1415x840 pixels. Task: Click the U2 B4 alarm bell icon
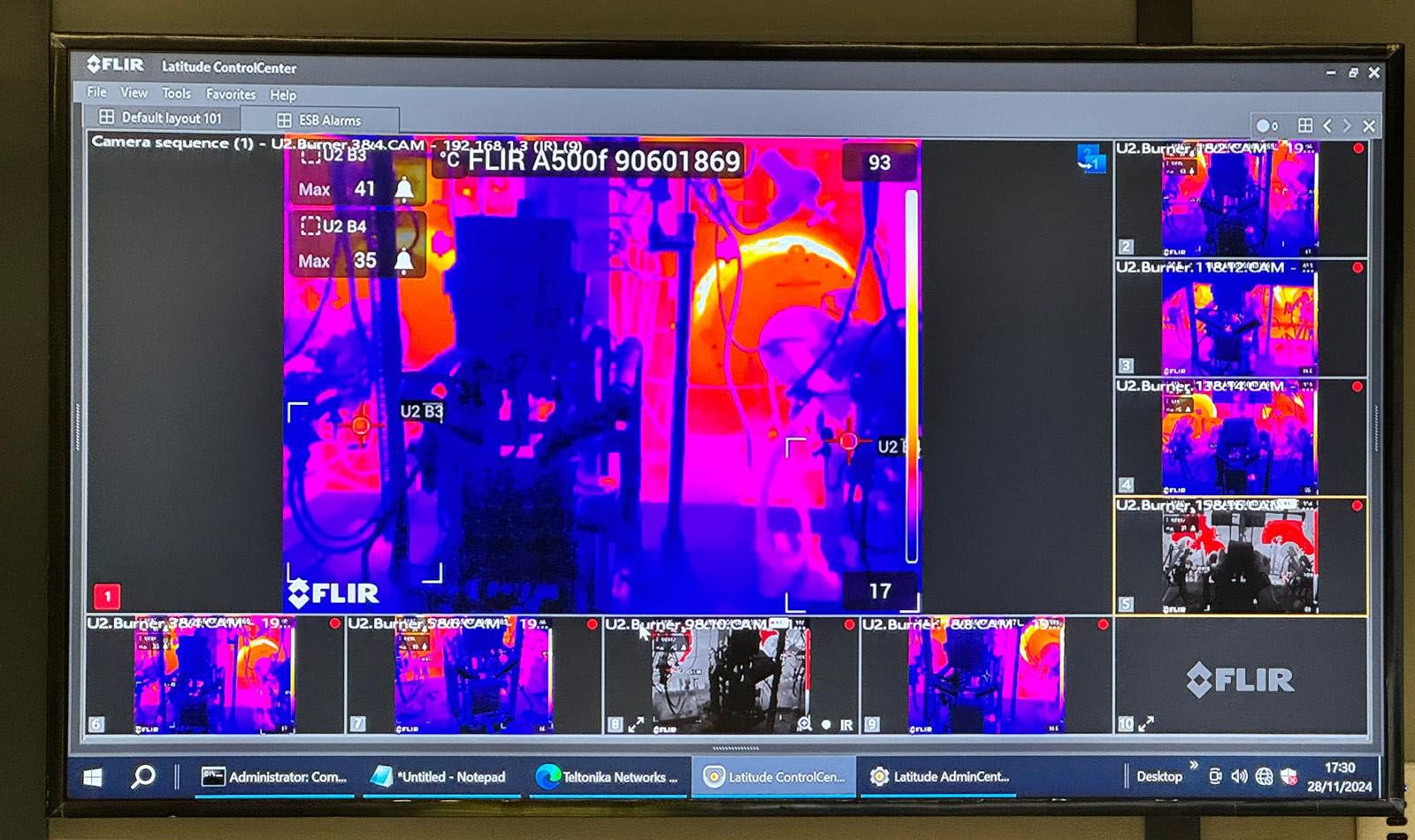point(404,260)
